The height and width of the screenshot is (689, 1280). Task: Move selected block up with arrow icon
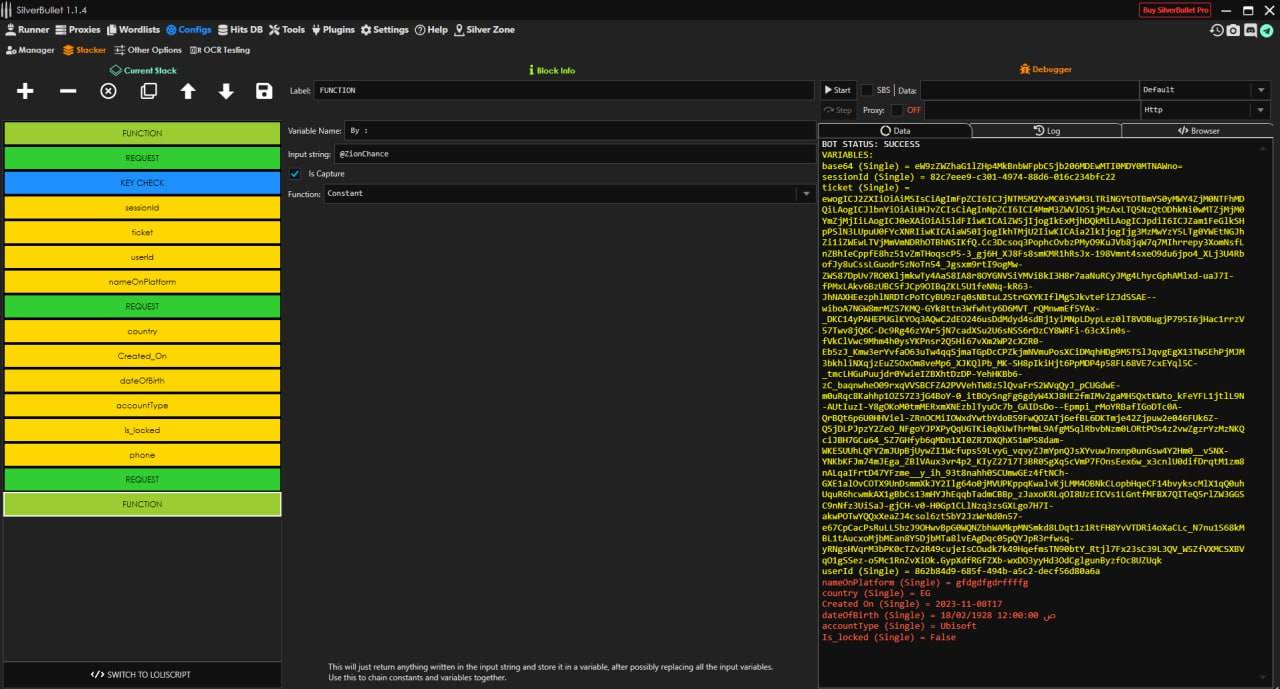tap(188, 91)
